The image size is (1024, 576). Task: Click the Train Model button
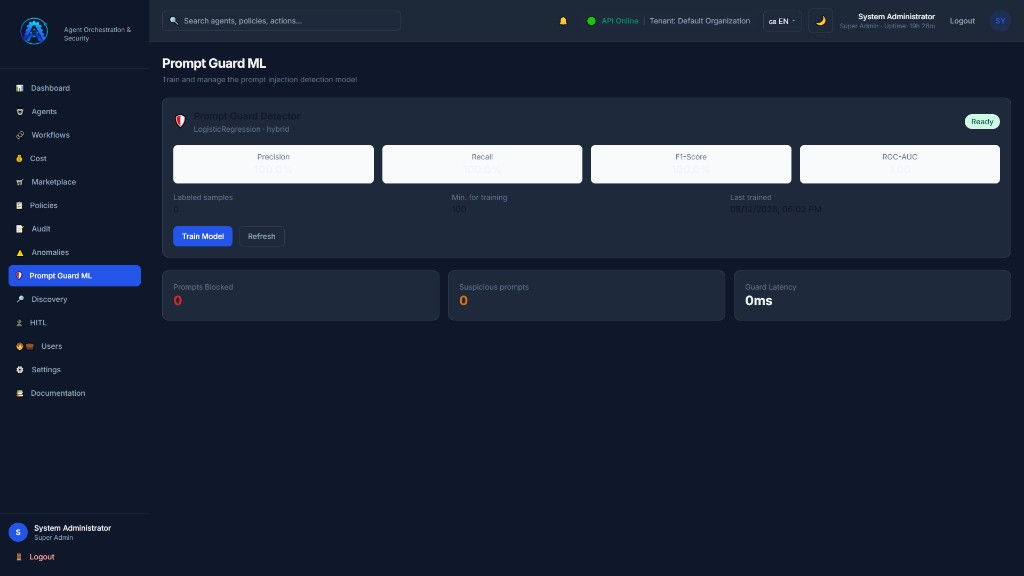(202, 236)
